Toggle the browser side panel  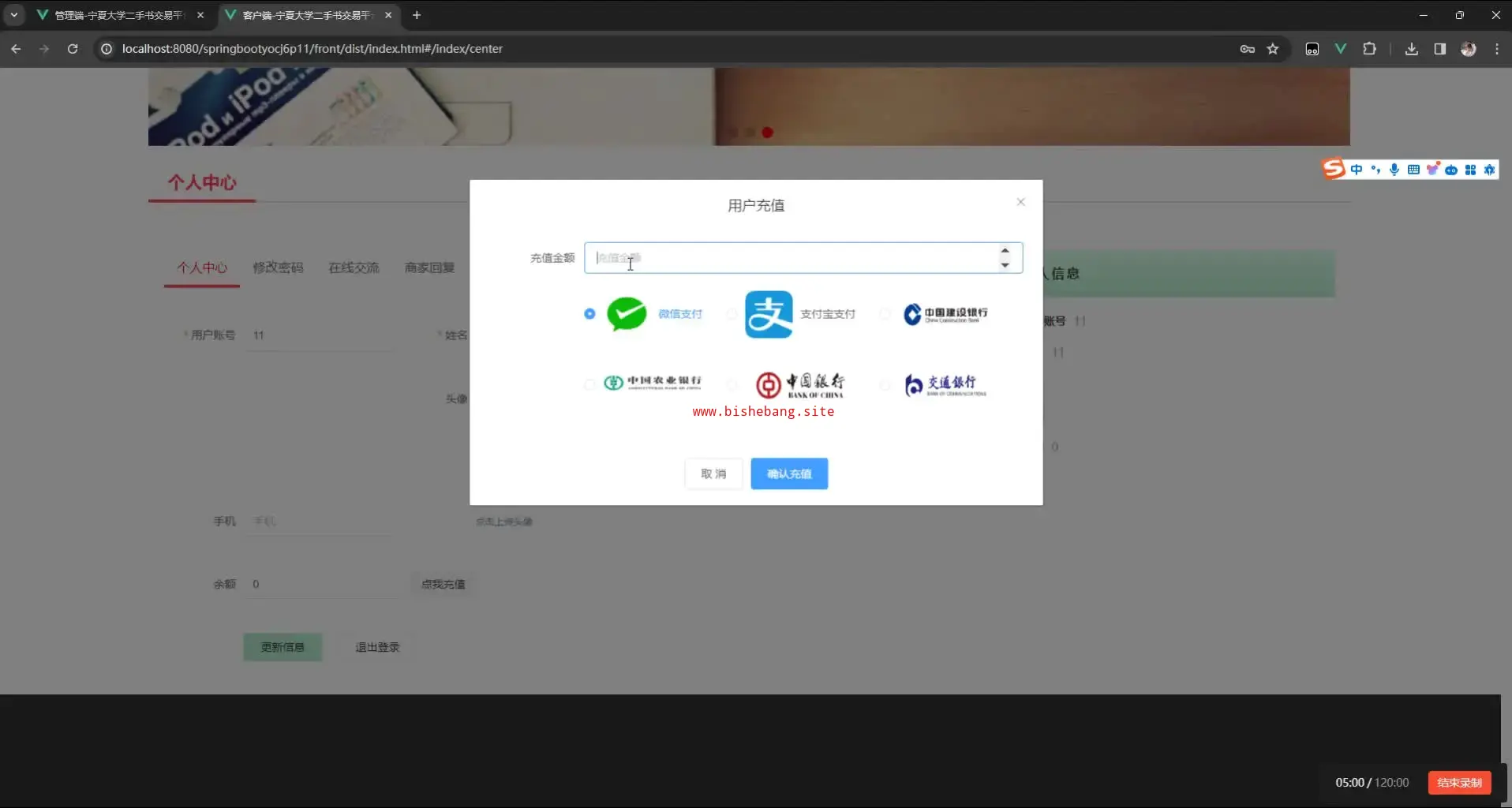point(1440,49)
